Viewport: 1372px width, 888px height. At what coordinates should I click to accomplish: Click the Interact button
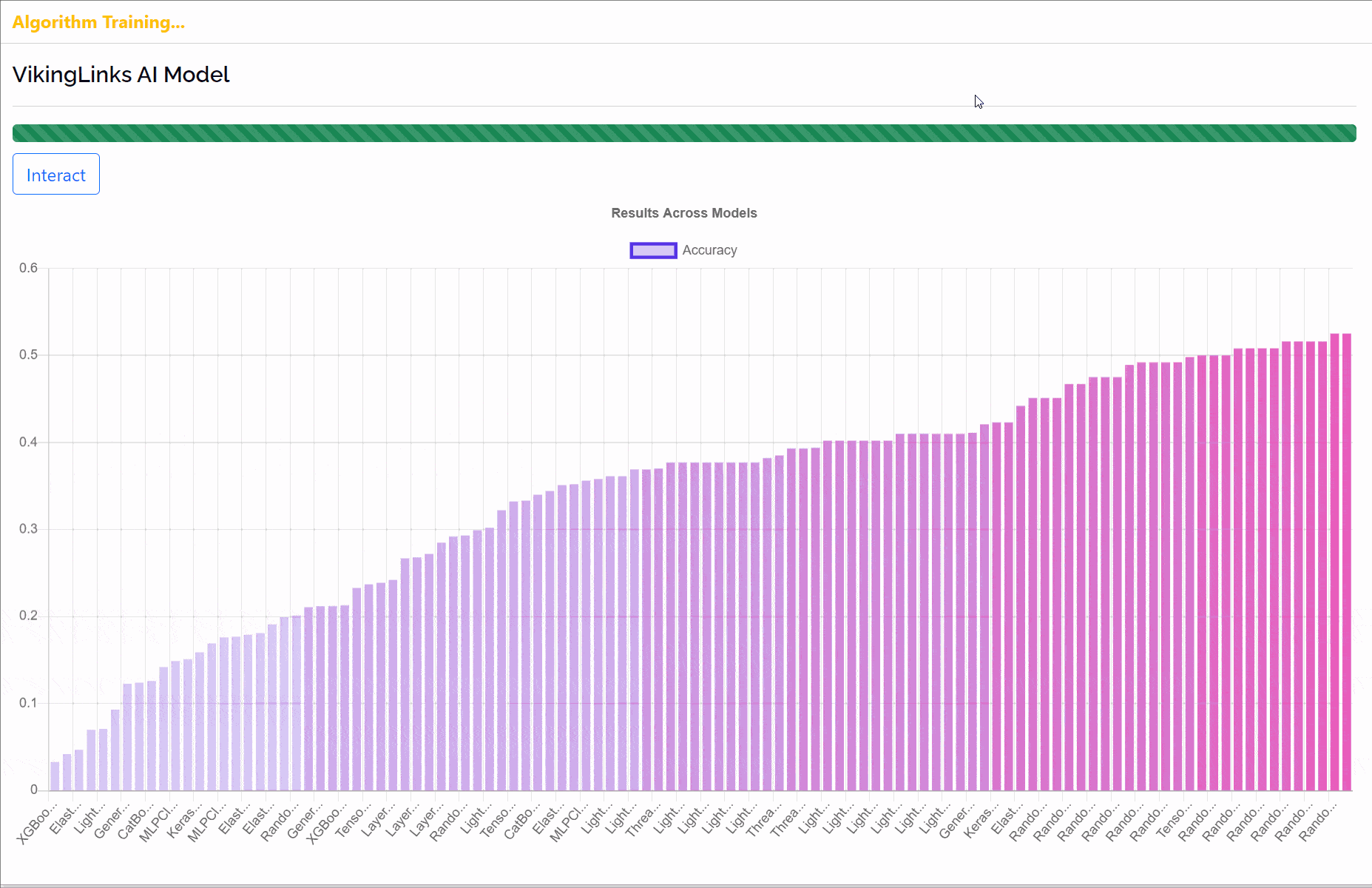tap(56, 175)
